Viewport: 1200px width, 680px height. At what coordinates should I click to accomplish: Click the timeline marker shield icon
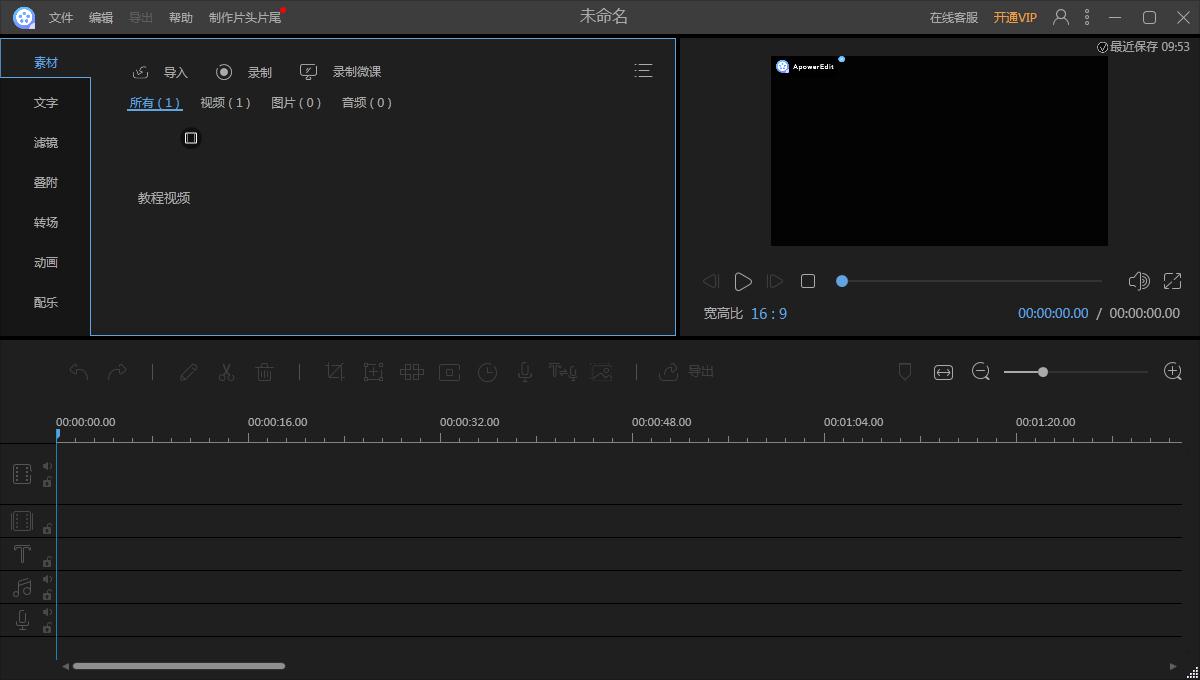pos(905,372)
